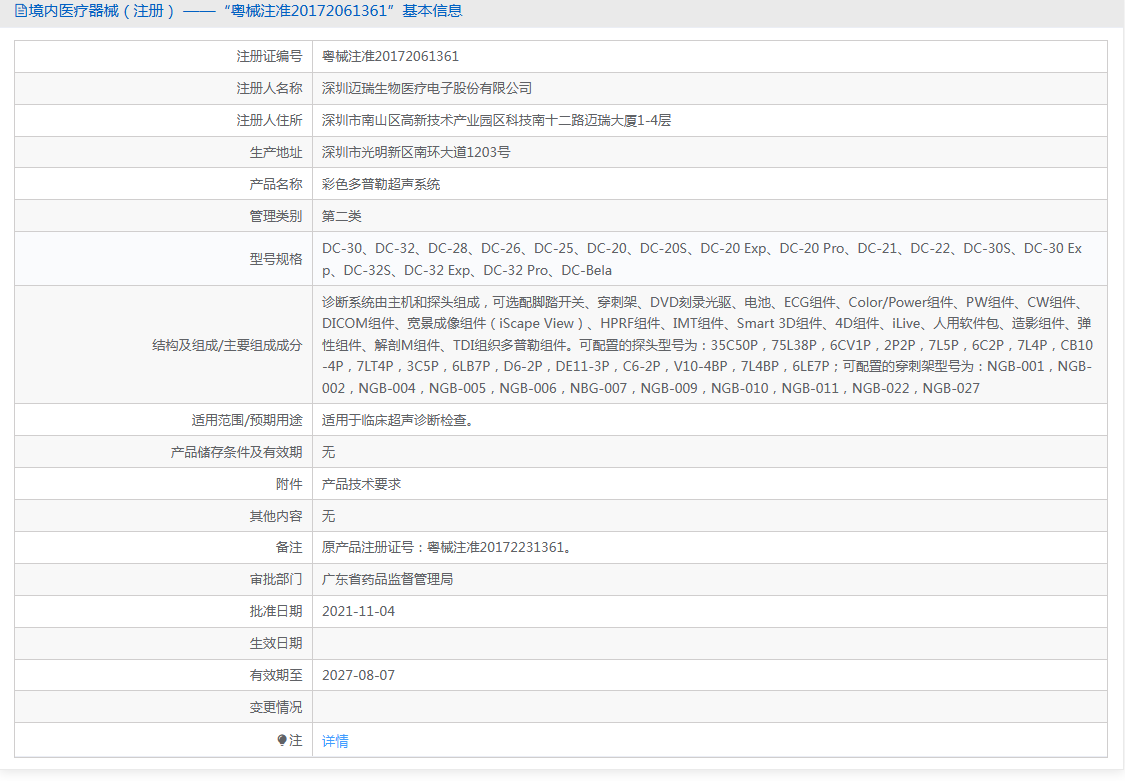1125x781 pixels.
Task: Click the 产品名称 label
Action: tap(276, 184)
